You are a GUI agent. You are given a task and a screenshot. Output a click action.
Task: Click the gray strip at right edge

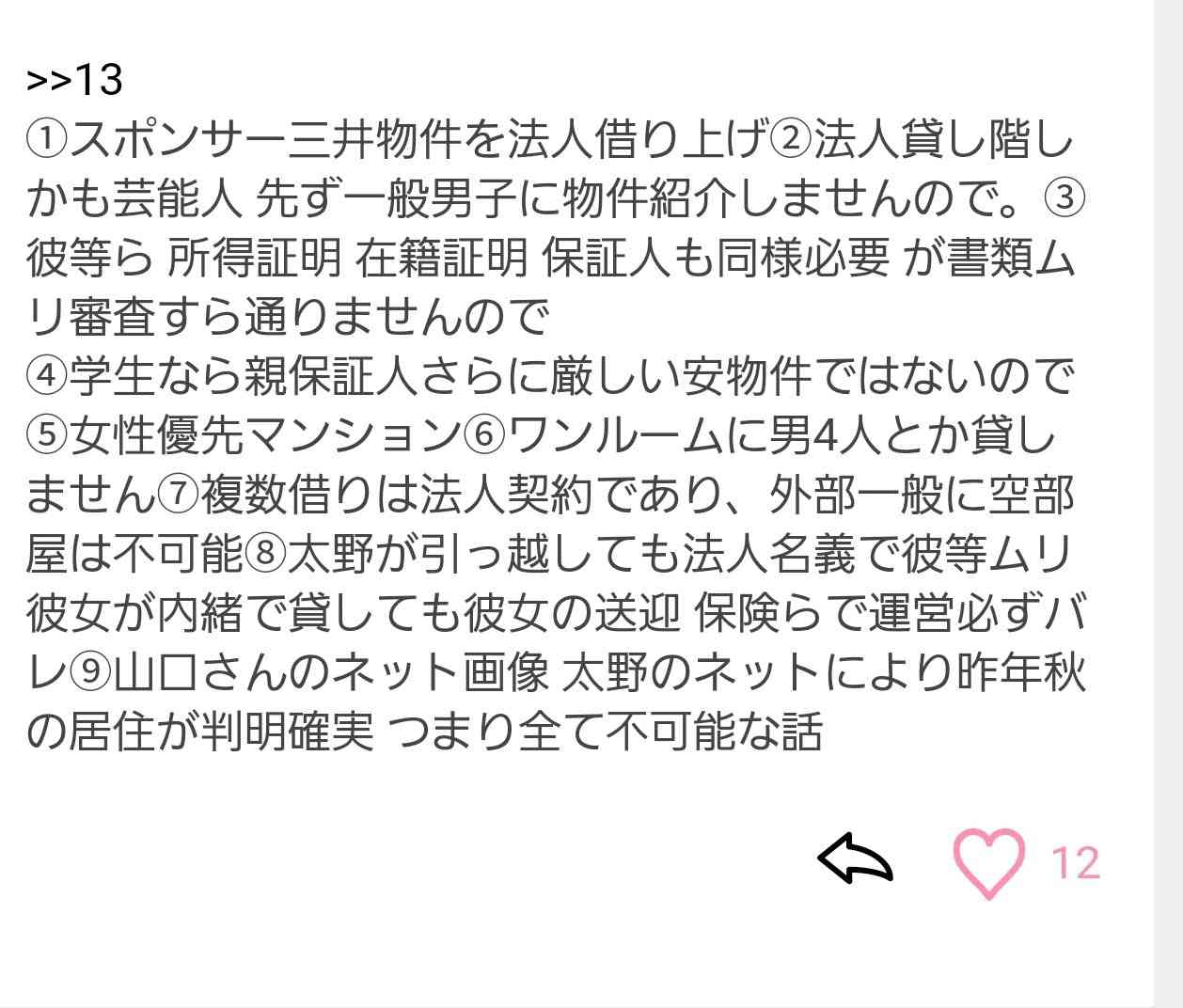coord(1168,504)
